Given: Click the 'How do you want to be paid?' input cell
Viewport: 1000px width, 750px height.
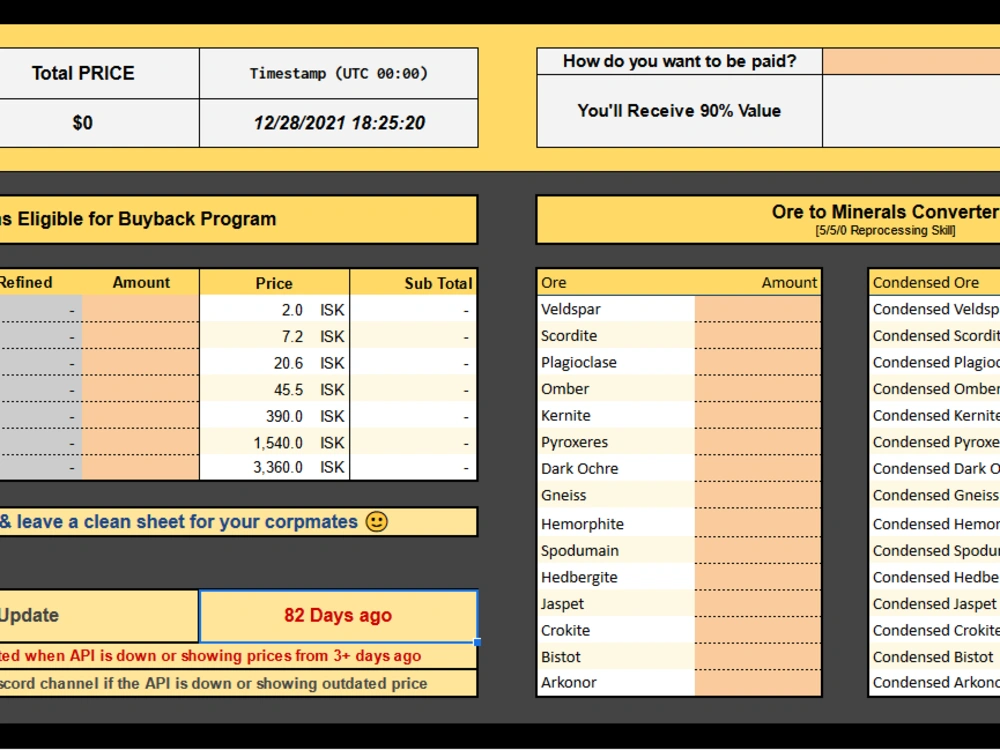Looking at the screenshot, I should [x=911, y=61].
